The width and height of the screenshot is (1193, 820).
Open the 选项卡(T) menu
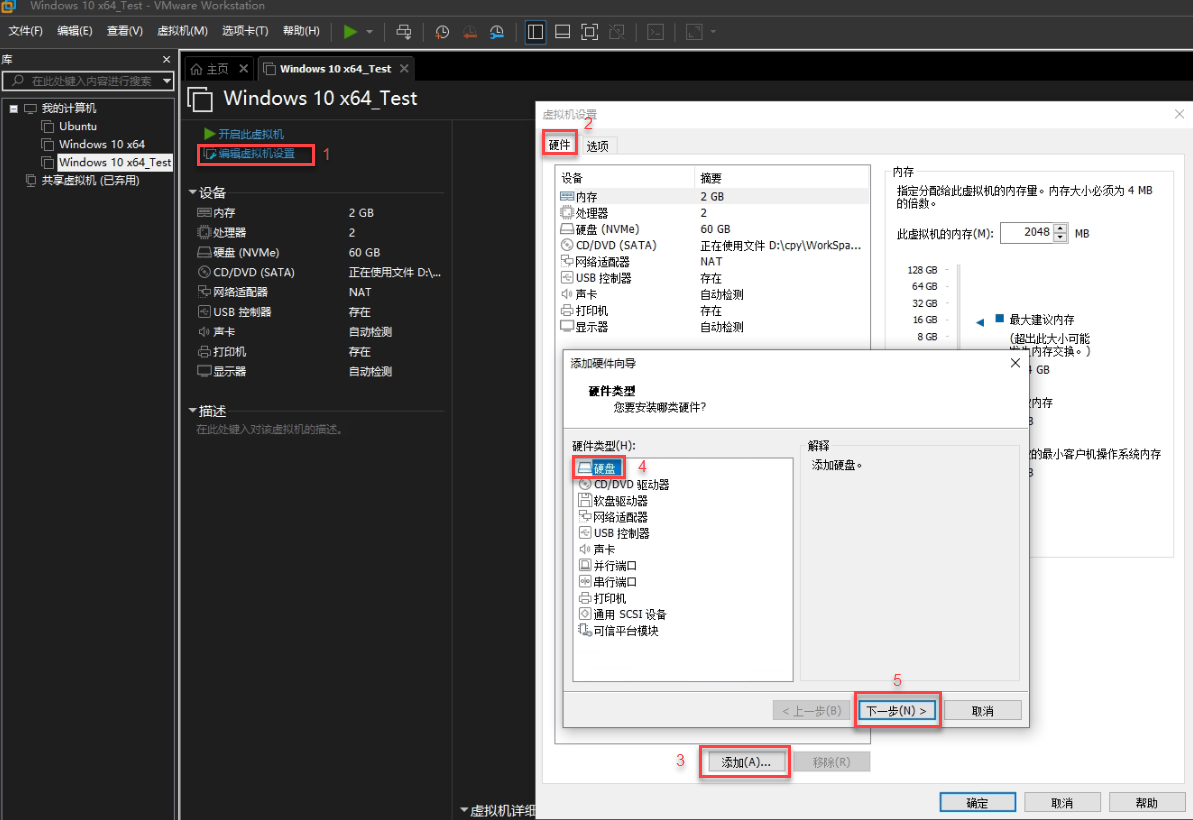coord(245,30)
